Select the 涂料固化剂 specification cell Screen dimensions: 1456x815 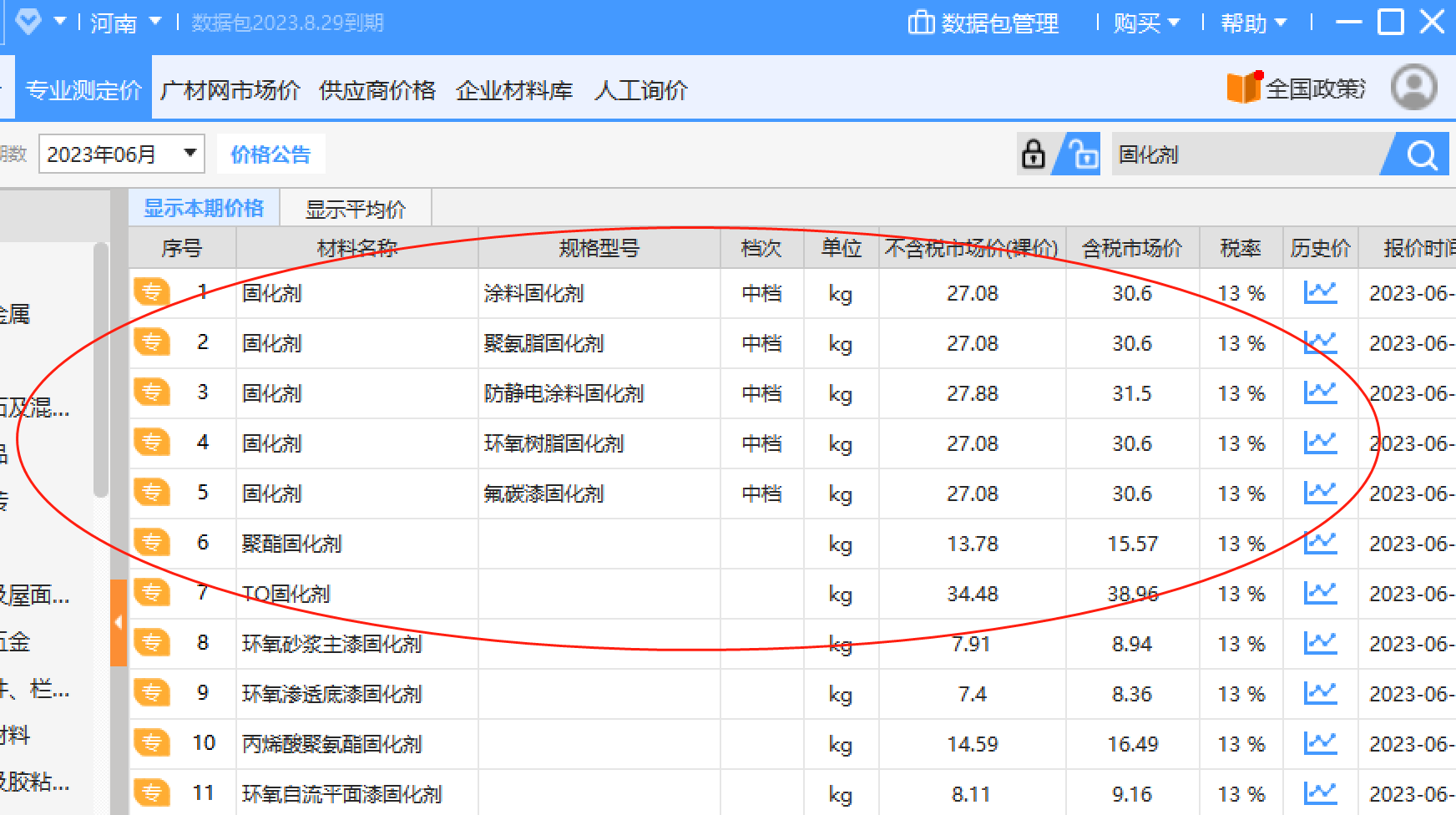pos(599,293)
